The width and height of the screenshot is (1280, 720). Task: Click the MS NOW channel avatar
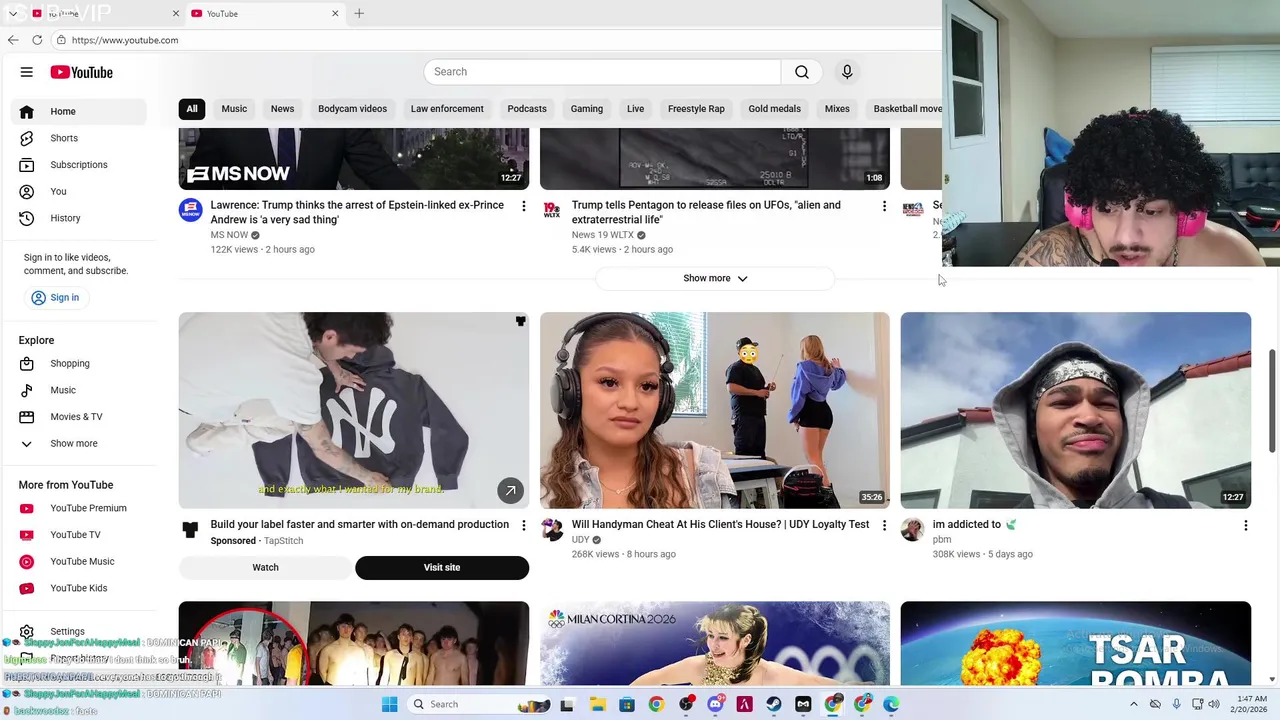pos(190,209)
